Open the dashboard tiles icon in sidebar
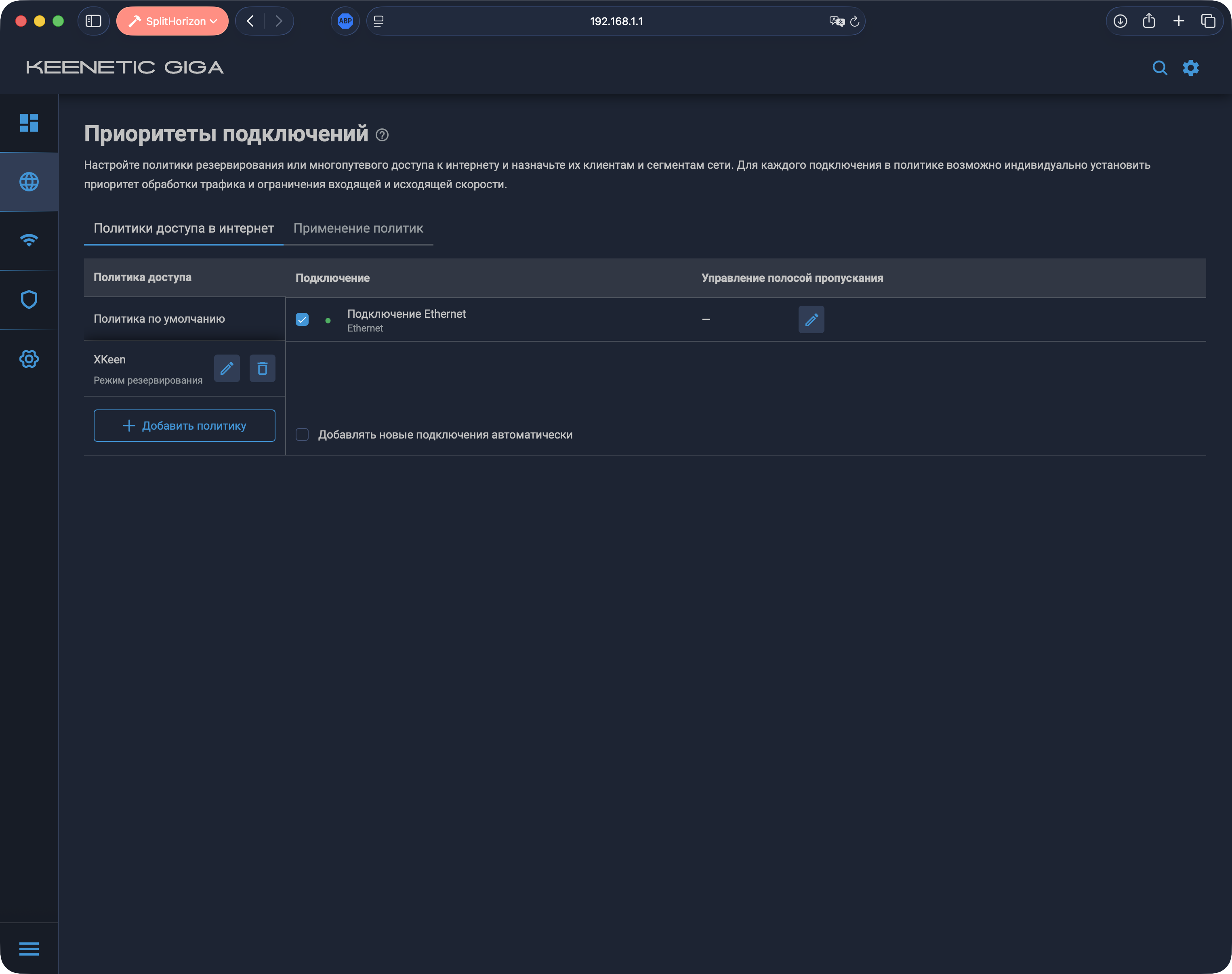The image size is (1232, 974). (x=29, y=123)
